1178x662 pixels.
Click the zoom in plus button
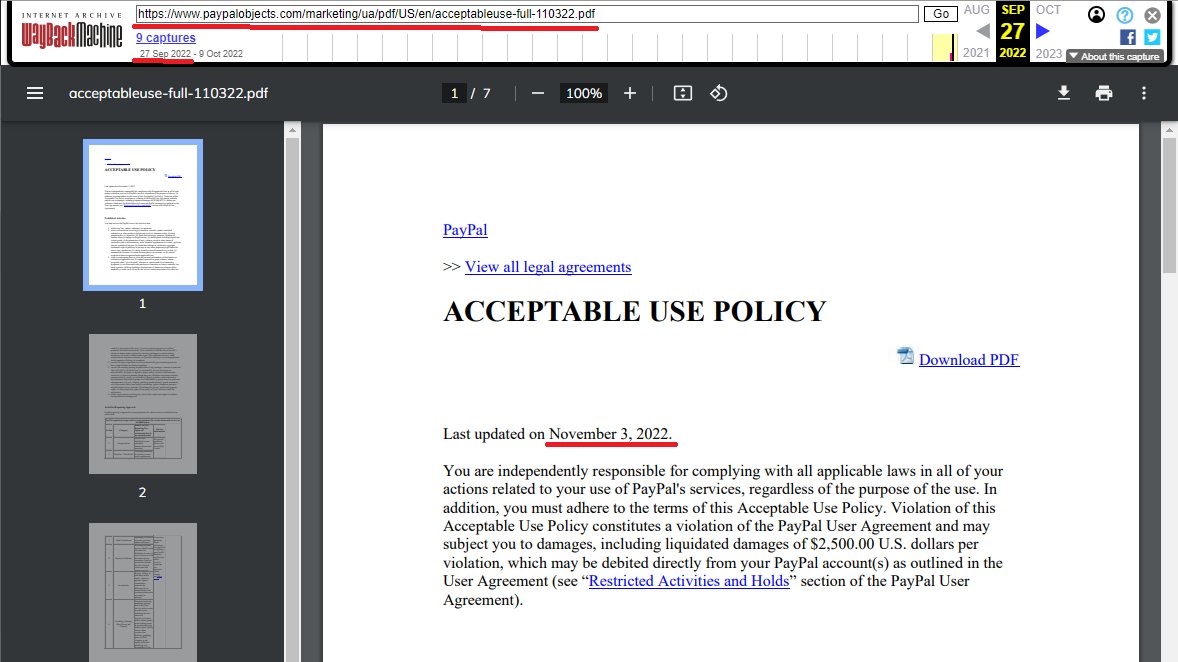point(630,93)
